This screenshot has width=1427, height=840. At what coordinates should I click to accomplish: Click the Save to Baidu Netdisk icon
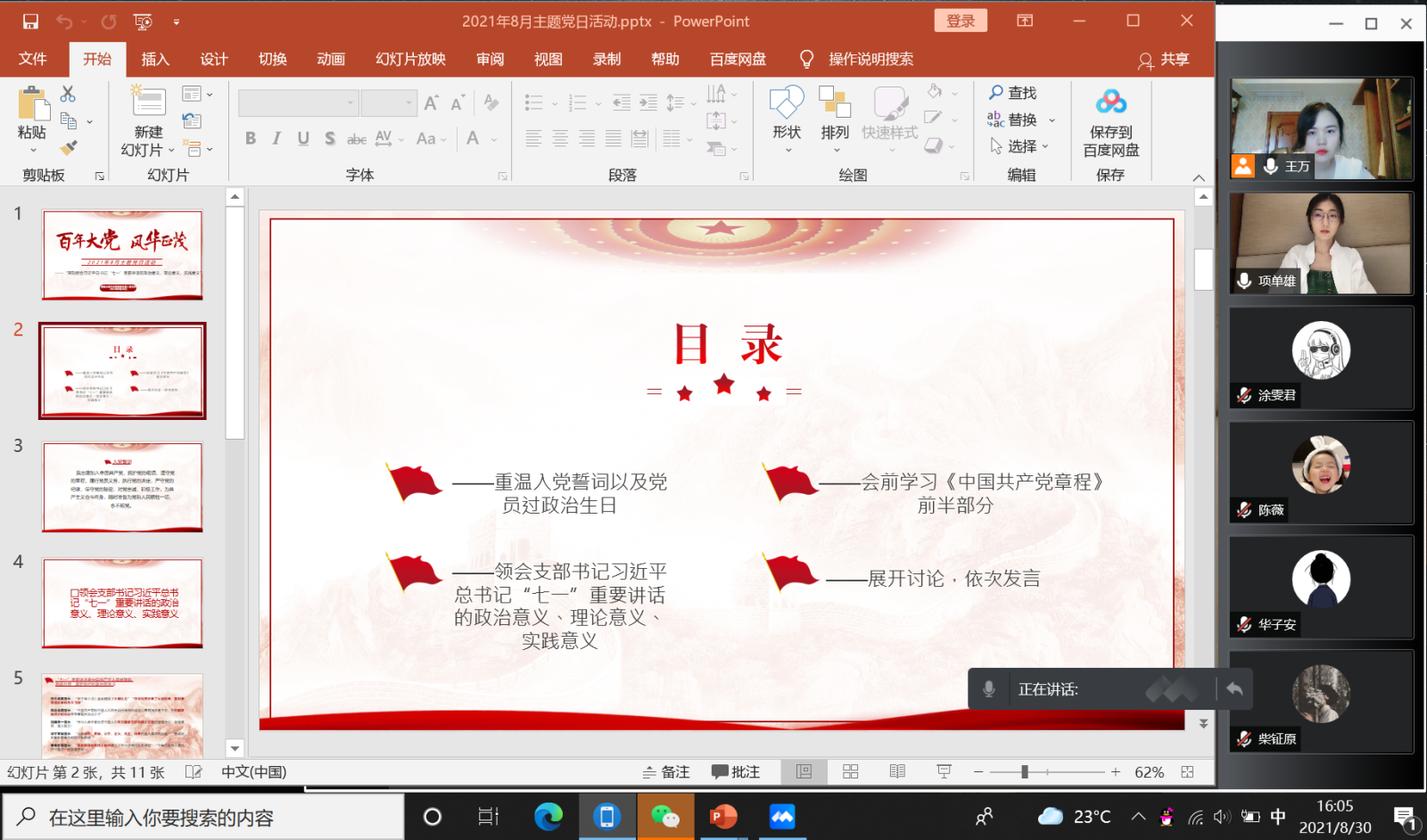point(1110,103)
